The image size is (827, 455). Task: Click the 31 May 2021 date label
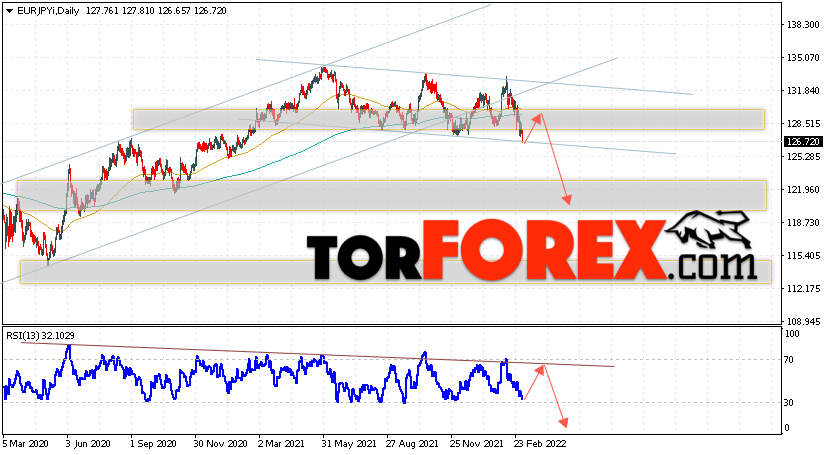(349, 443)
